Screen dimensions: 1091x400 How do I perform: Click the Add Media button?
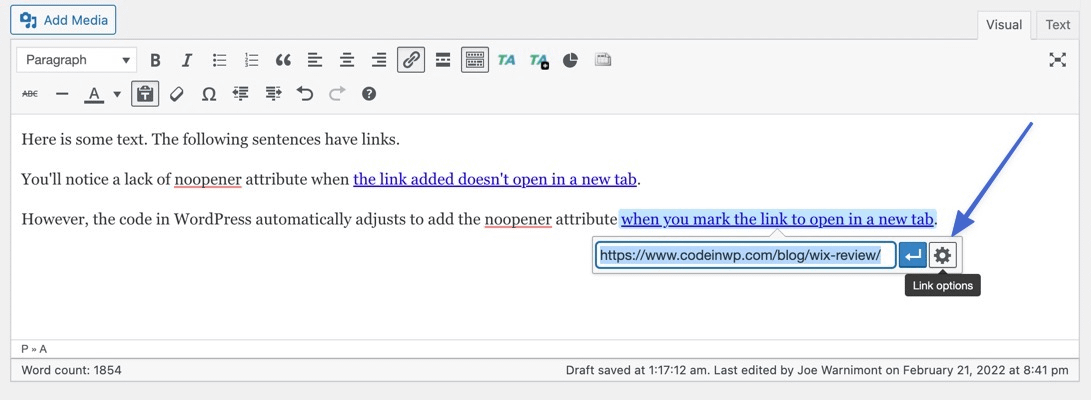tap(63, 20)
